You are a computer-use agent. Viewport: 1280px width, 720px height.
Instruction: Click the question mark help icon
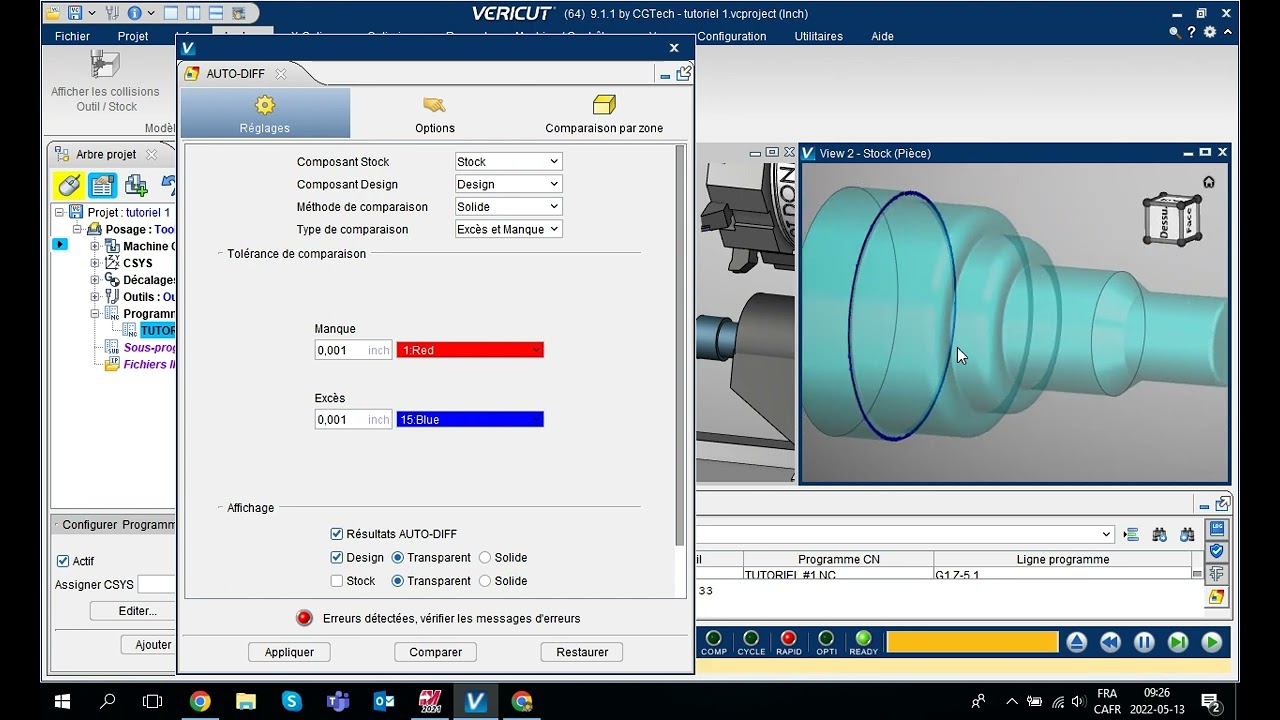pyautogui.click(x=1193, y=32)
